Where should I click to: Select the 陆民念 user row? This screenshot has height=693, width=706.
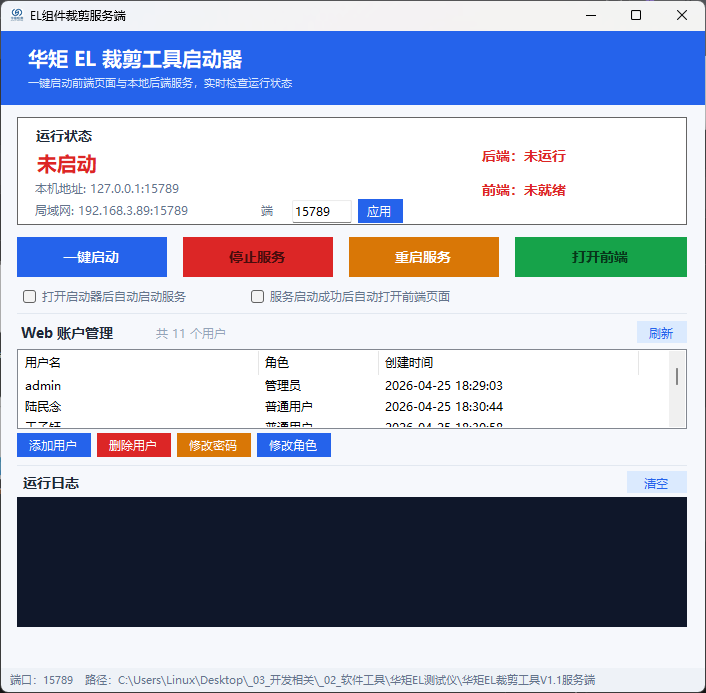(343, 407)
